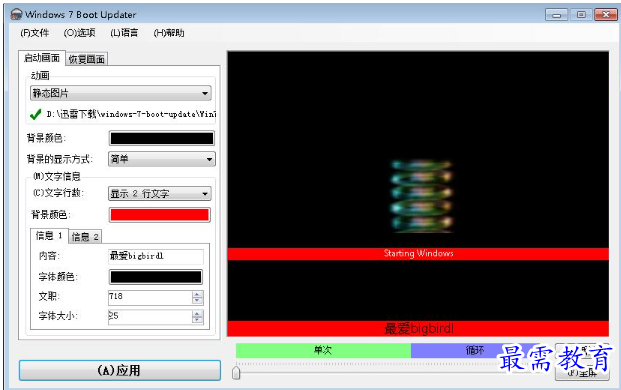Click the blue 循环 playback segment
Viewport: 621px width, 390px height.
point(474,350)
